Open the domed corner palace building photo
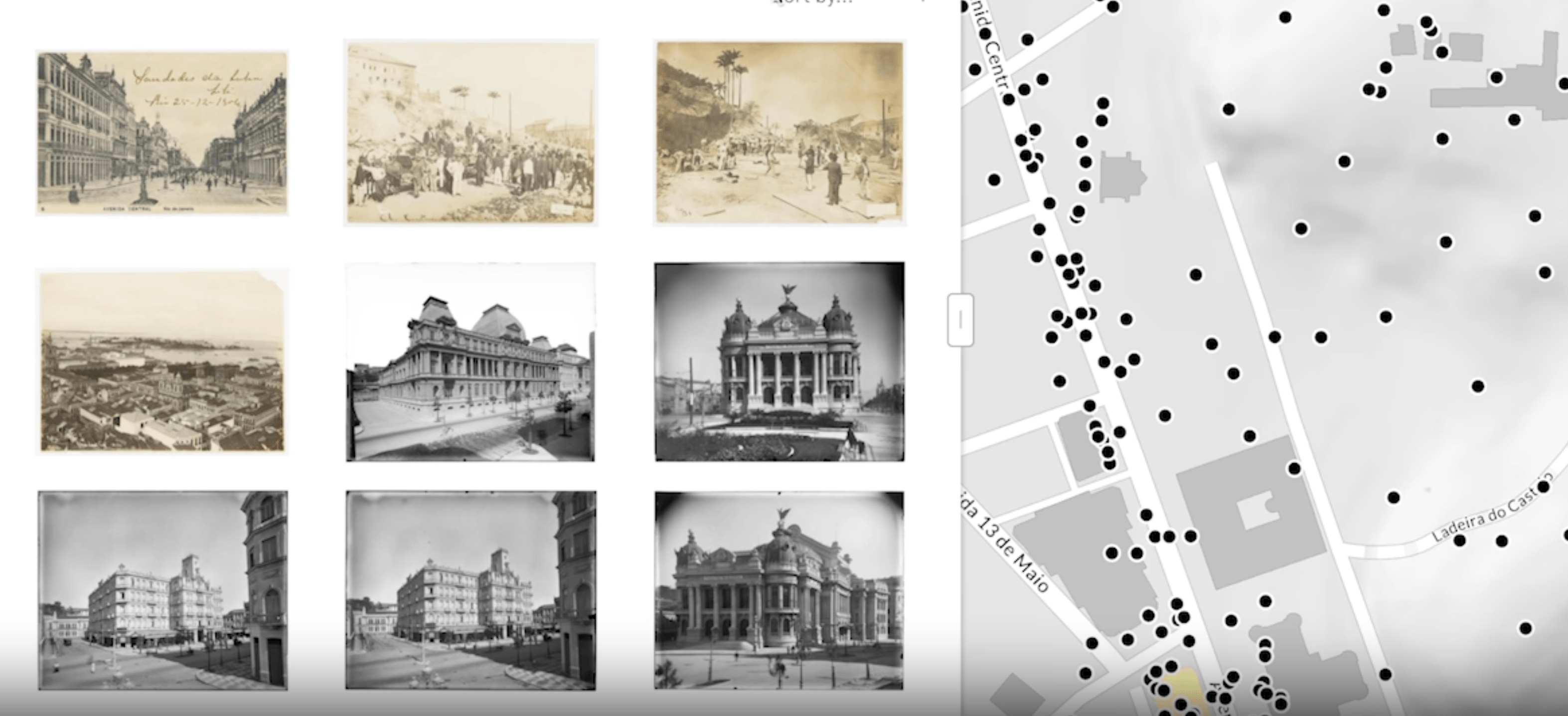The width and height of the screenshot is (1568, 716). pyautogui.click(x=470, y=362)
